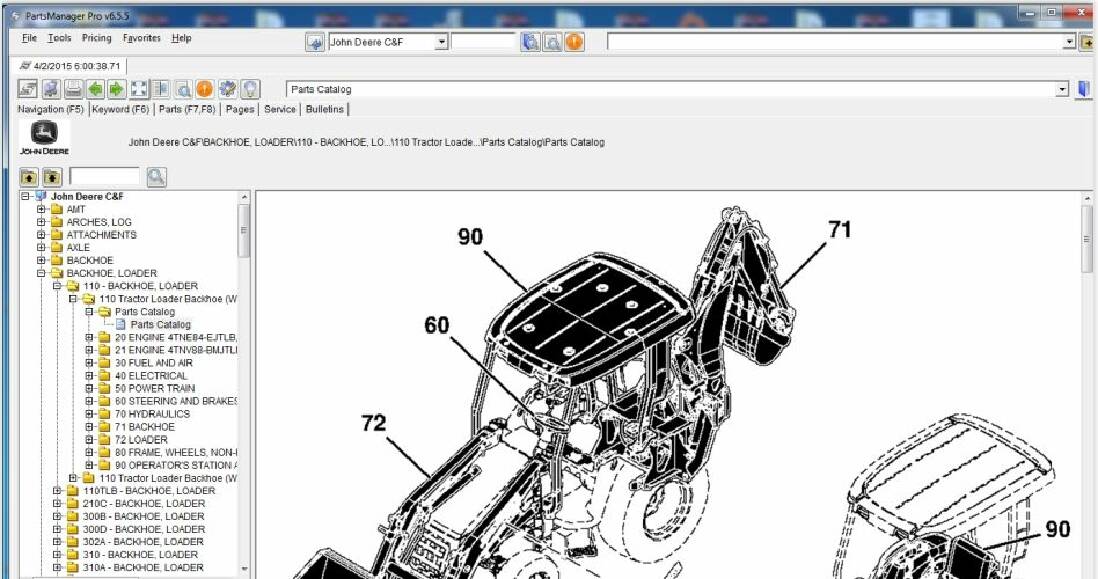Viewport: 1098px width, 579px height.
Task: Collapse the 110 - BACKHOE, LOADER folder
Action: pos(57,286)
